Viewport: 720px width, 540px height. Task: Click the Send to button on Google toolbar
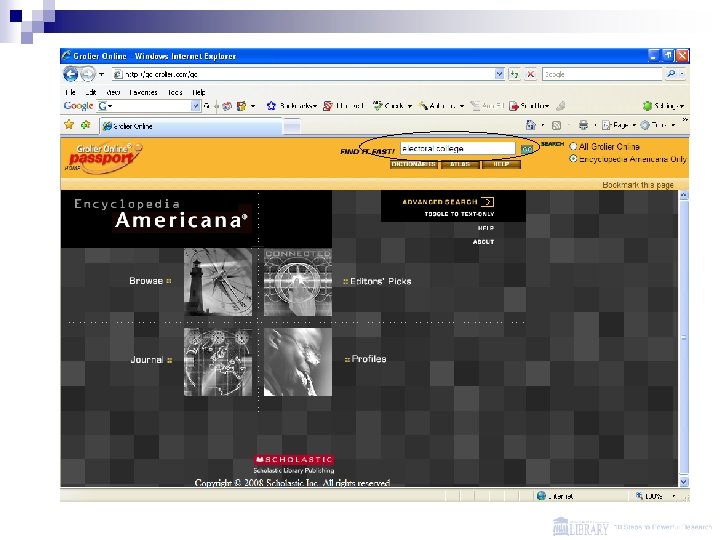pos(529,106)
